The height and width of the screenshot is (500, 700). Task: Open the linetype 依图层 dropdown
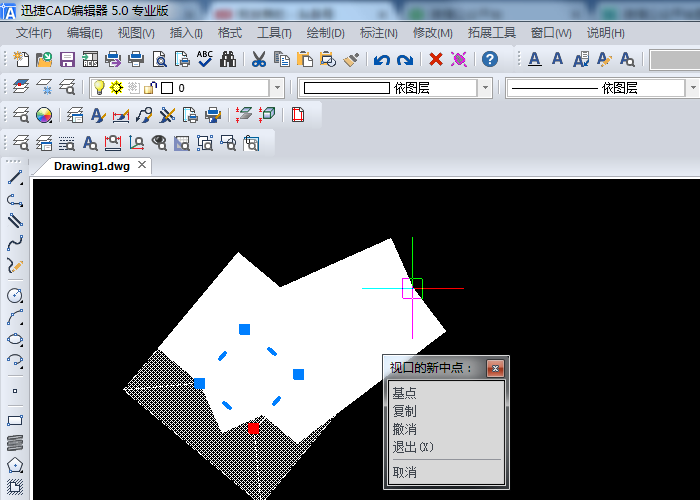tap(693, 88)
